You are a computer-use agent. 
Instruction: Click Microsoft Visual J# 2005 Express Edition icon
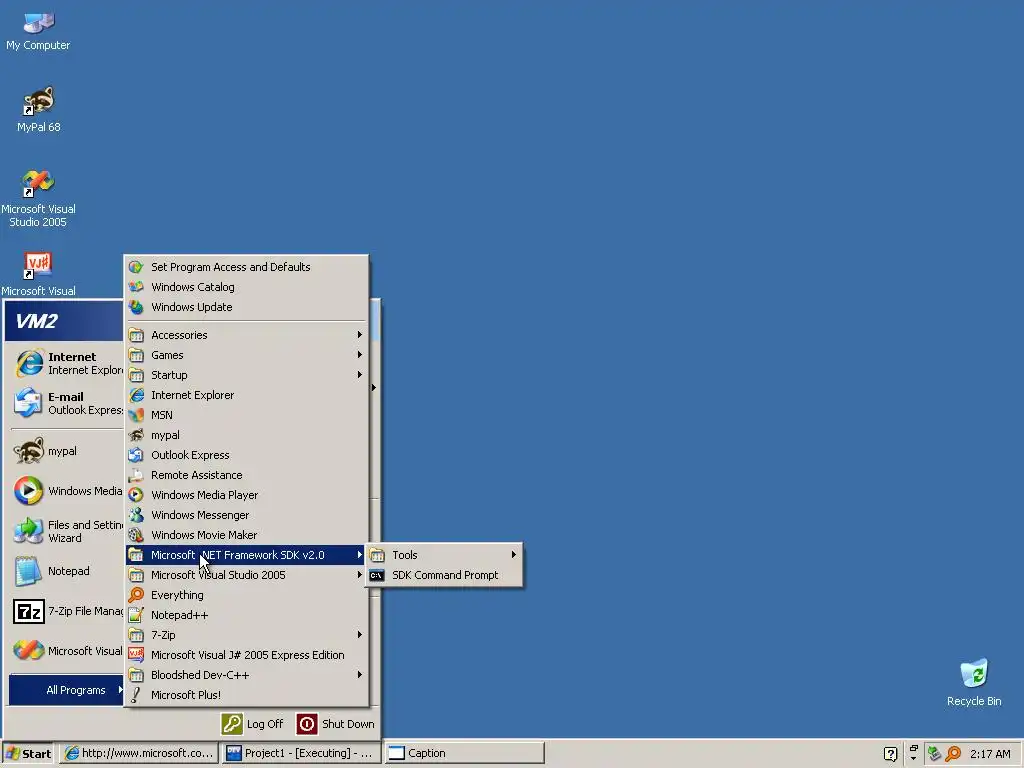tap(136, 655)
